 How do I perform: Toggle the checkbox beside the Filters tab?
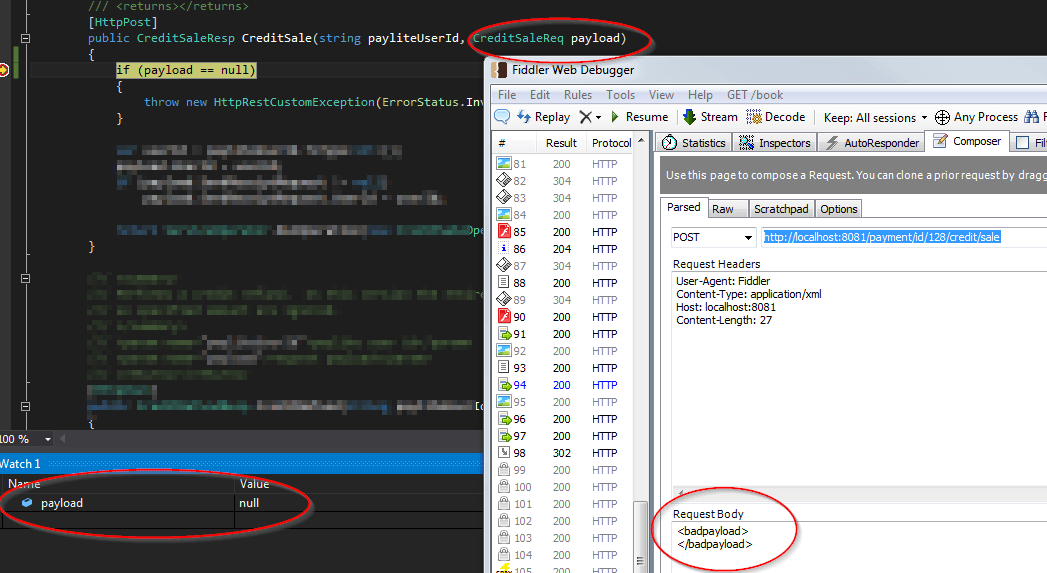click(x=1022, y=143)
